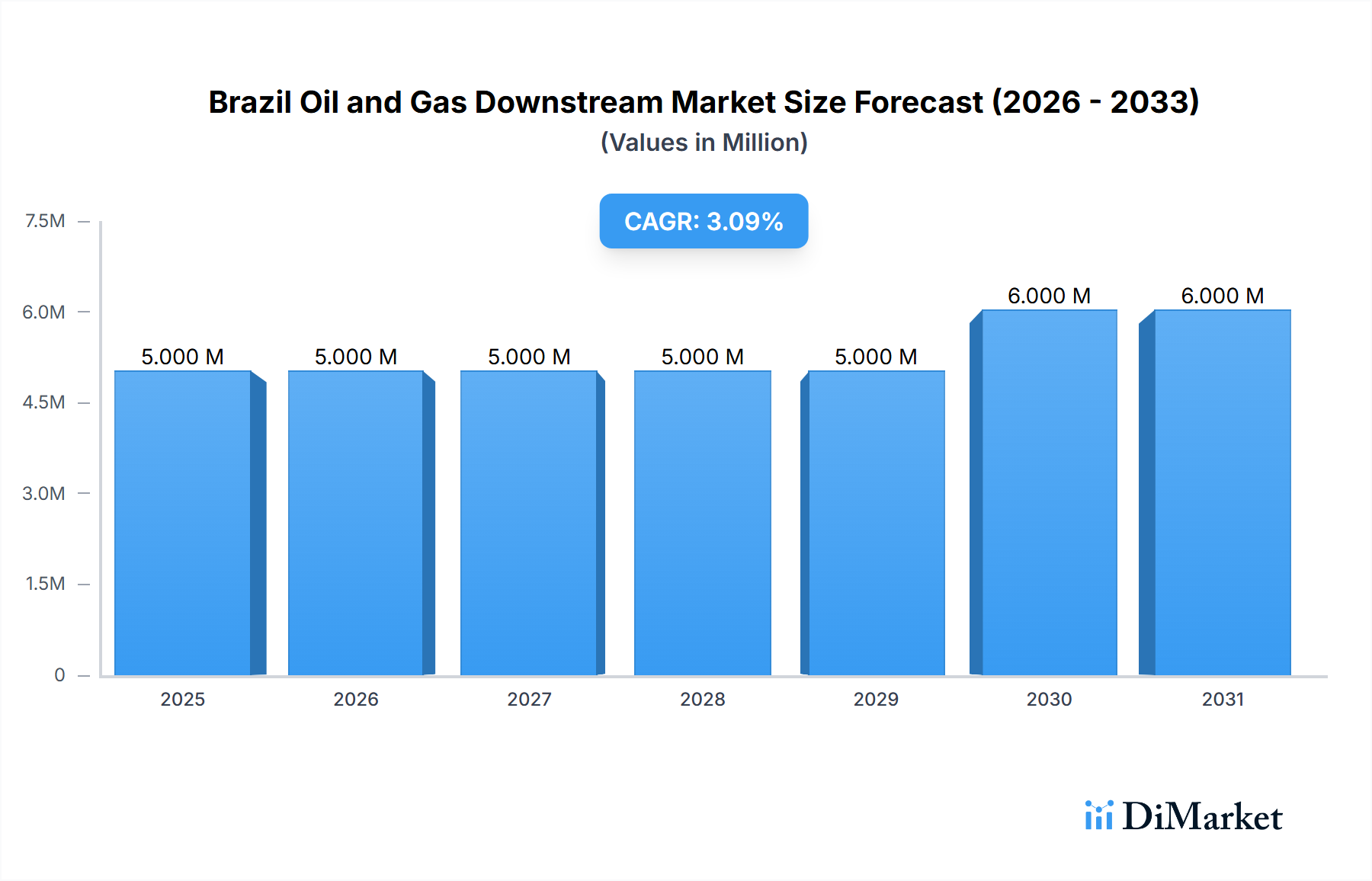Select the 2031 bar in the chart
This screenshot has width=1372, height=881.
(1221, 495)
